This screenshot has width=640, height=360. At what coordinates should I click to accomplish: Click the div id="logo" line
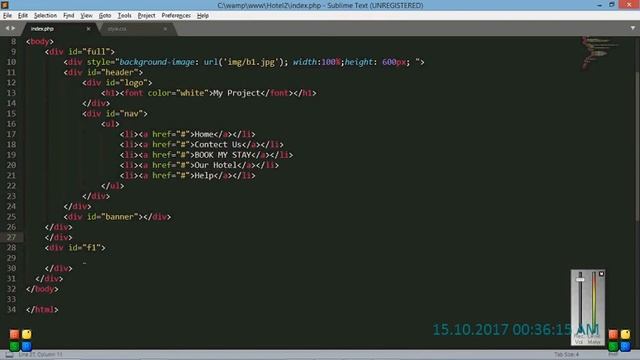pos(117,83)
